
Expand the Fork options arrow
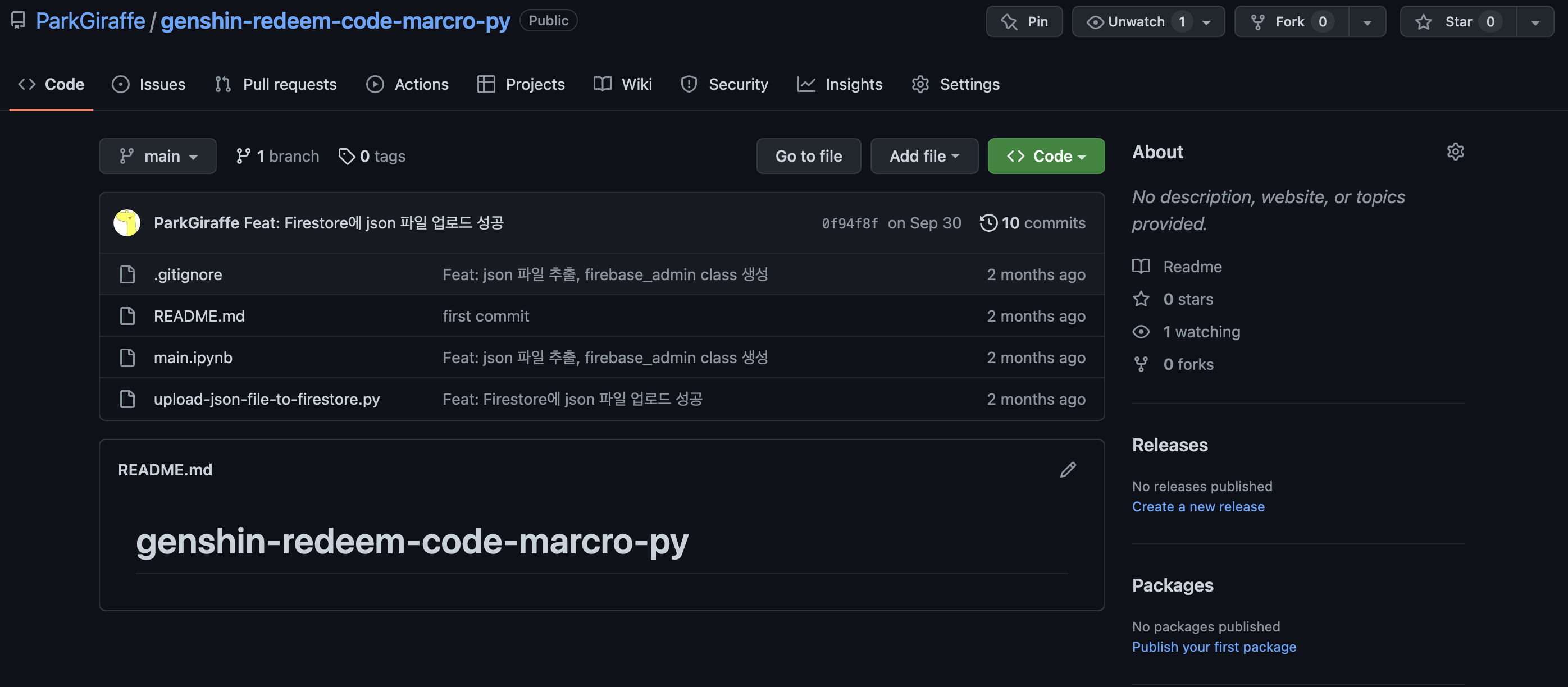coord(1366,22)
